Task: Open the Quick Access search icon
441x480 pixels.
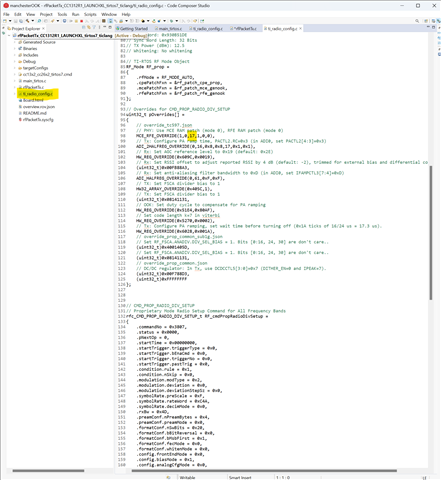Action: [417, 21]
